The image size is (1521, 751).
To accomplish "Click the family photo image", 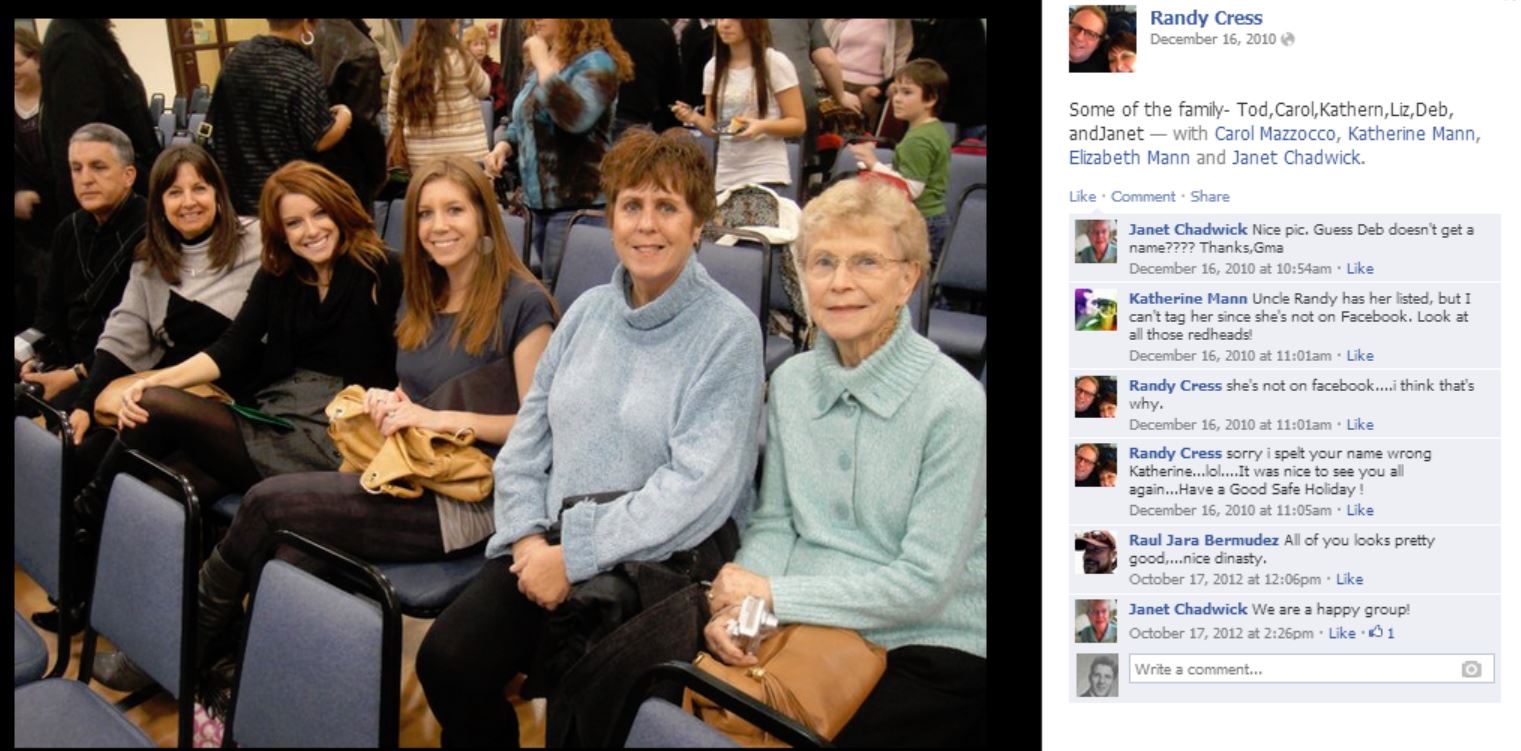I will point(500,383).
